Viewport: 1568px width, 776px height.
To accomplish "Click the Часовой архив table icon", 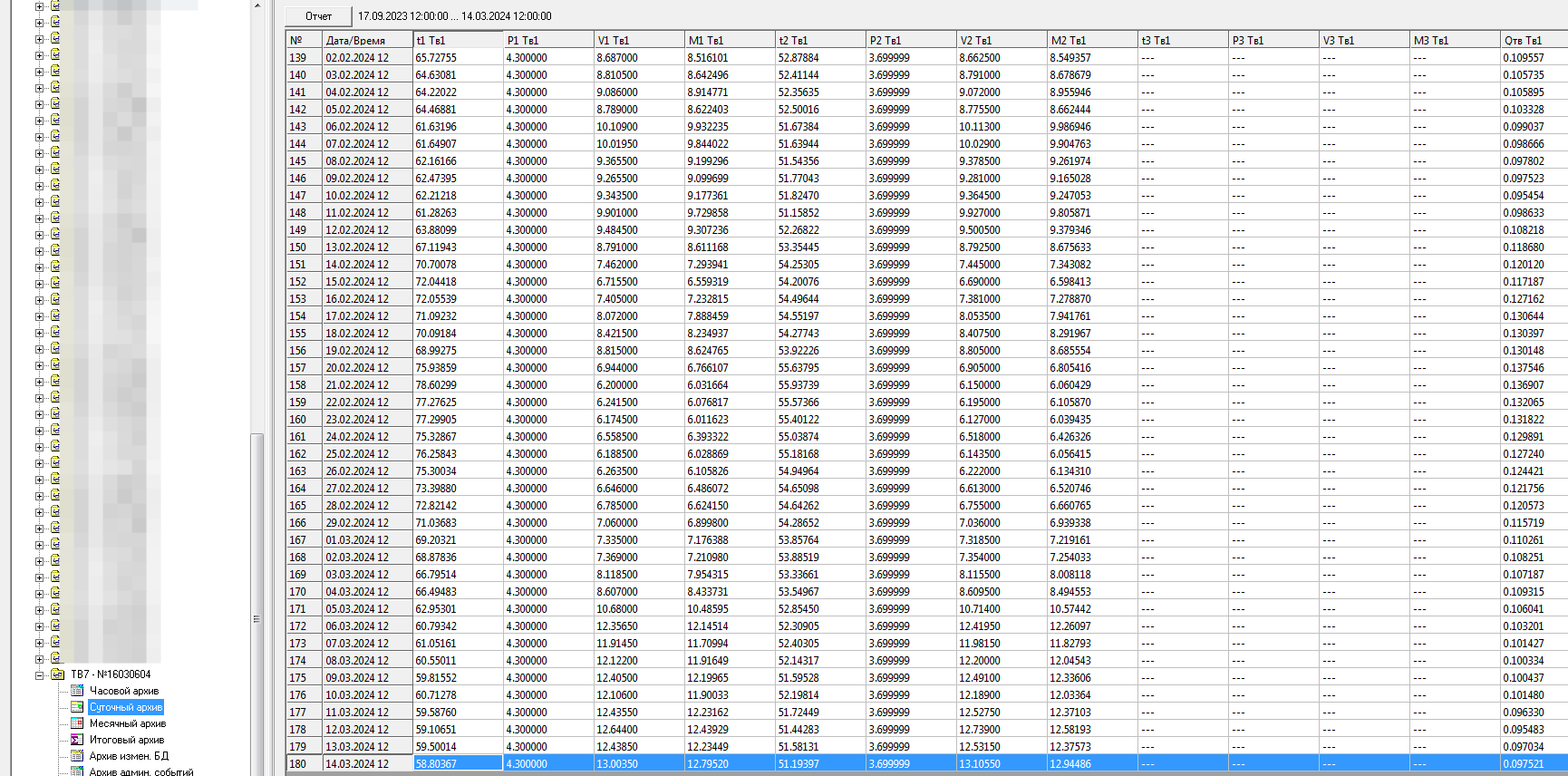I will 77,691.
